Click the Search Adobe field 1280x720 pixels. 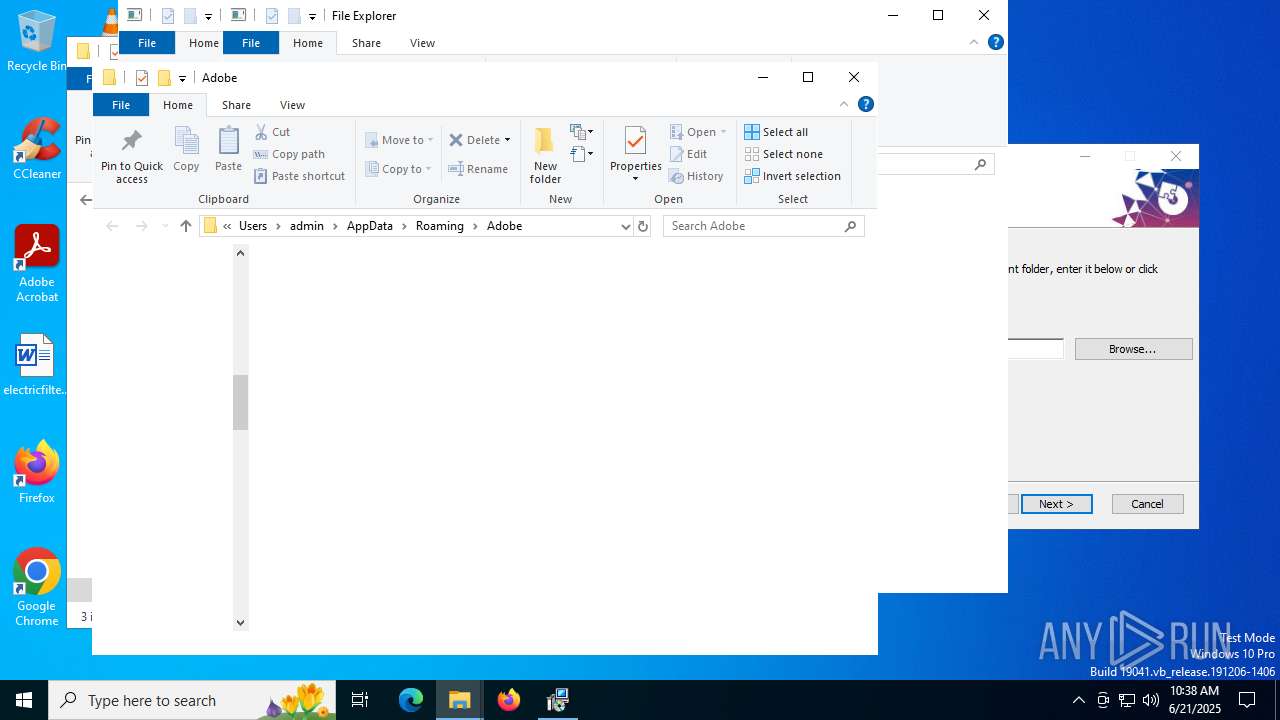pyautogui.click(x=763, y=226)
